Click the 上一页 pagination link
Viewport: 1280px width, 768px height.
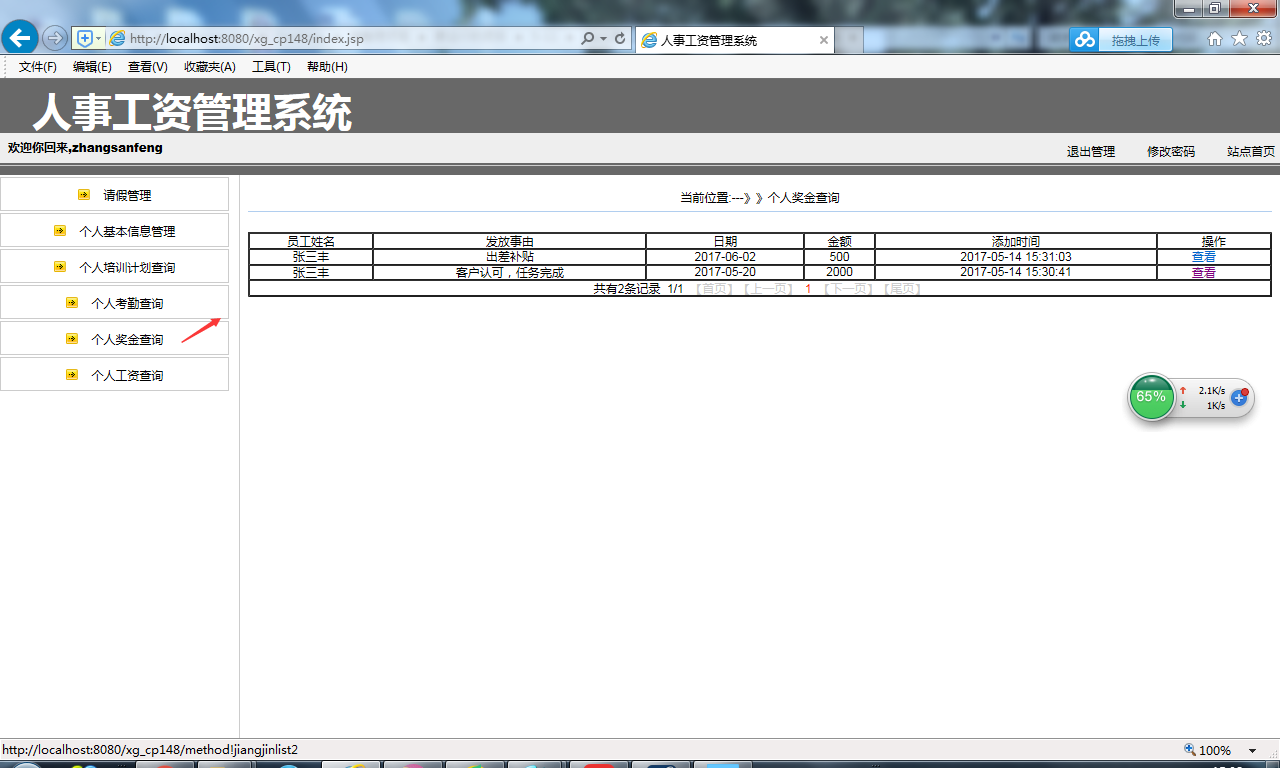pos(768,289)
